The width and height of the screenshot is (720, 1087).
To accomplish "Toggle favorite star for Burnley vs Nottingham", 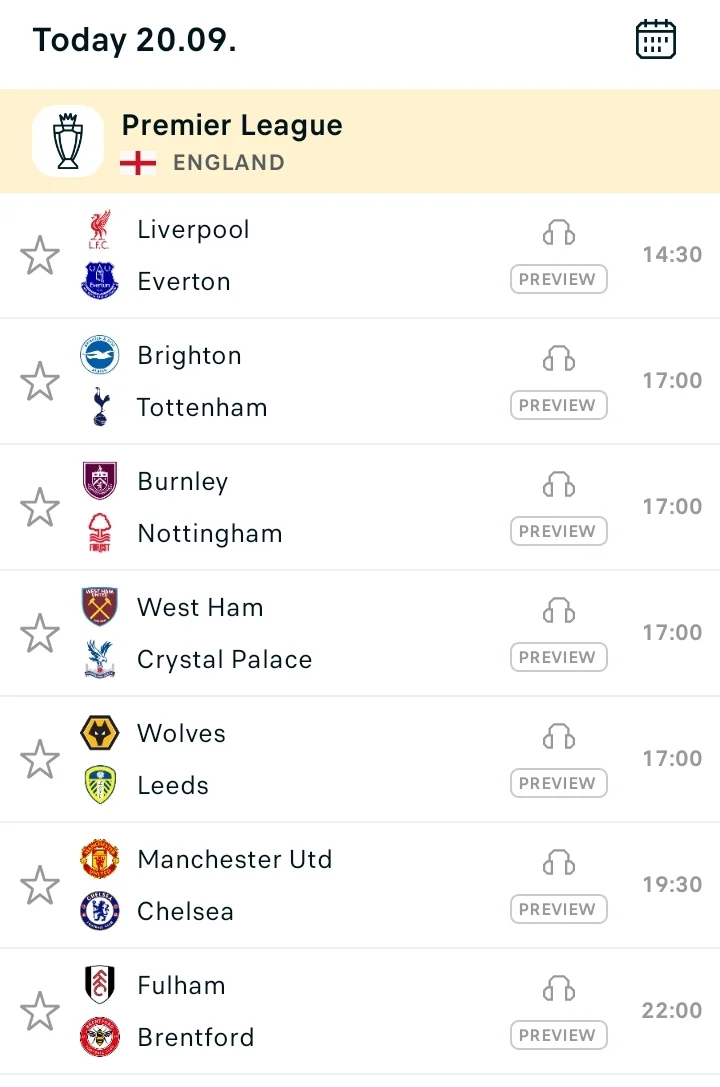I will (40, 507).
